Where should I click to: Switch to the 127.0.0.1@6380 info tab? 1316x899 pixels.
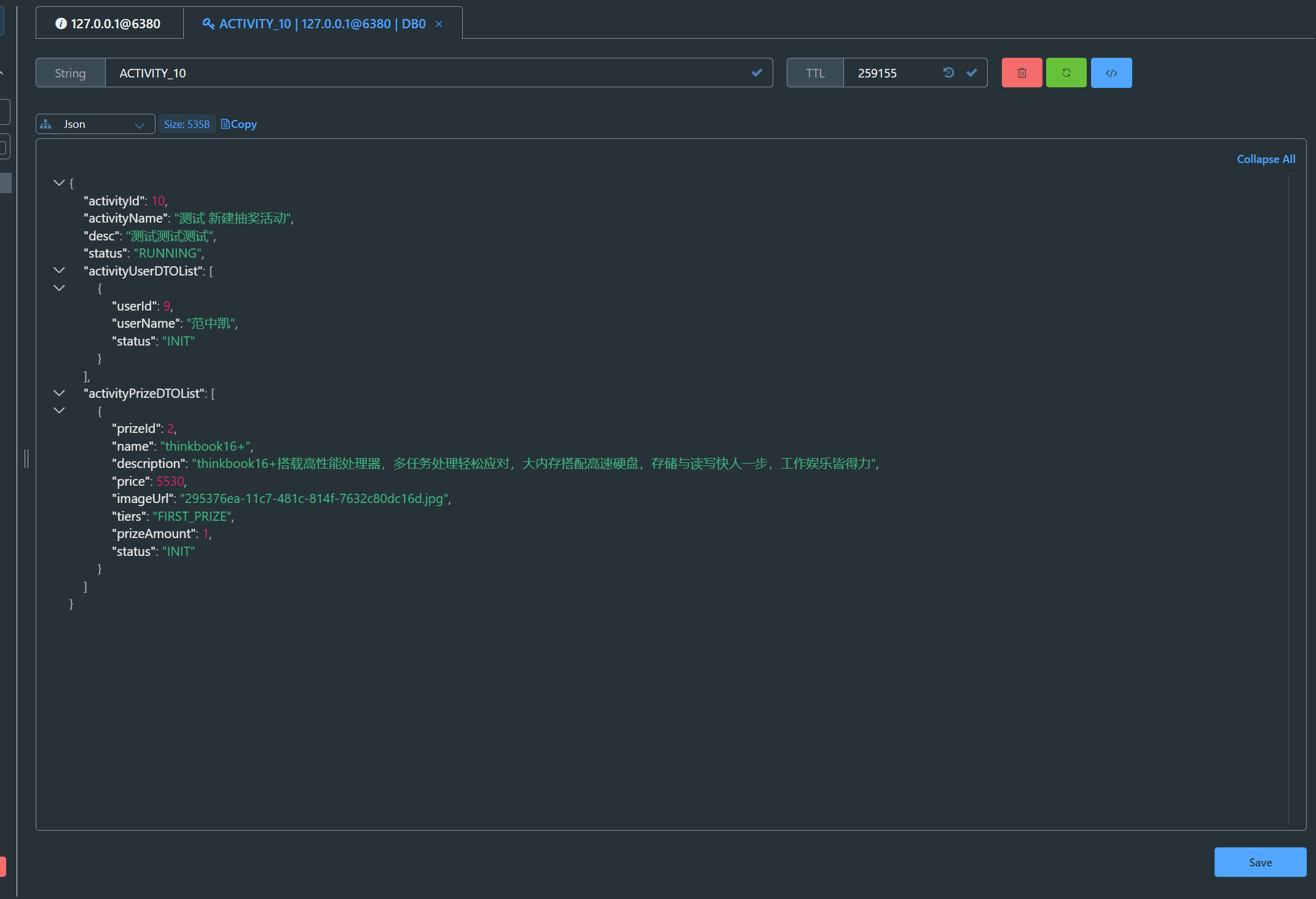point(109,24)
